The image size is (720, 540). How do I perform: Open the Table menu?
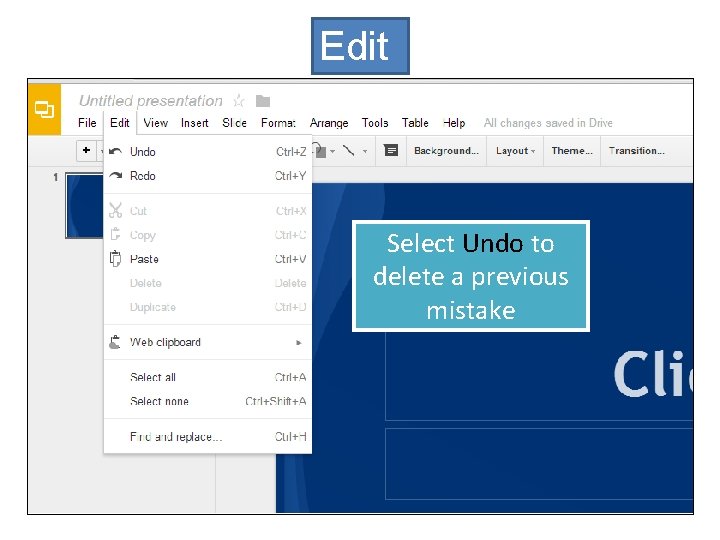(x=415, y=123)
